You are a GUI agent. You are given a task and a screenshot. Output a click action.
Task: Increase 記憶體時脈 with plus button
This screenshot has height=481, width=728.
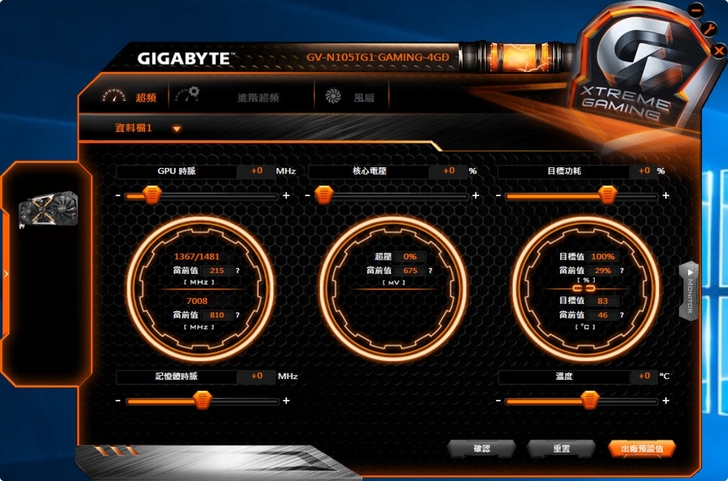(x=286, y=401)
